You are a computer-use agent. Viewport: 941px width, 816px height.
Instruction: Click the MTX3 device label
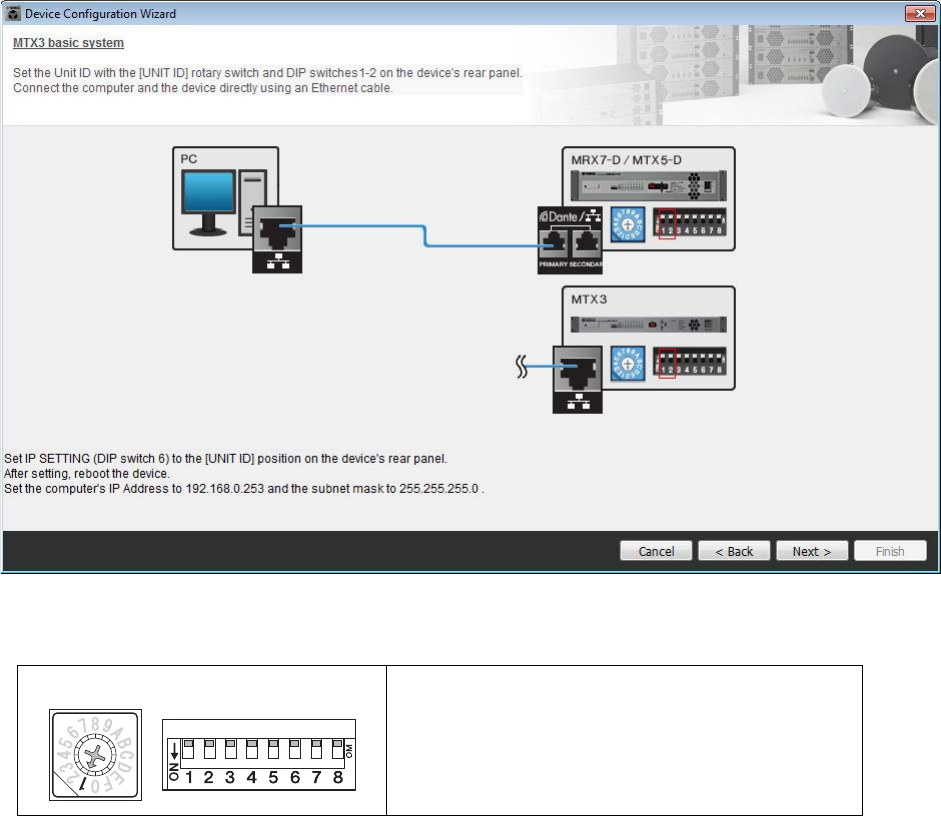click(589, 299)
